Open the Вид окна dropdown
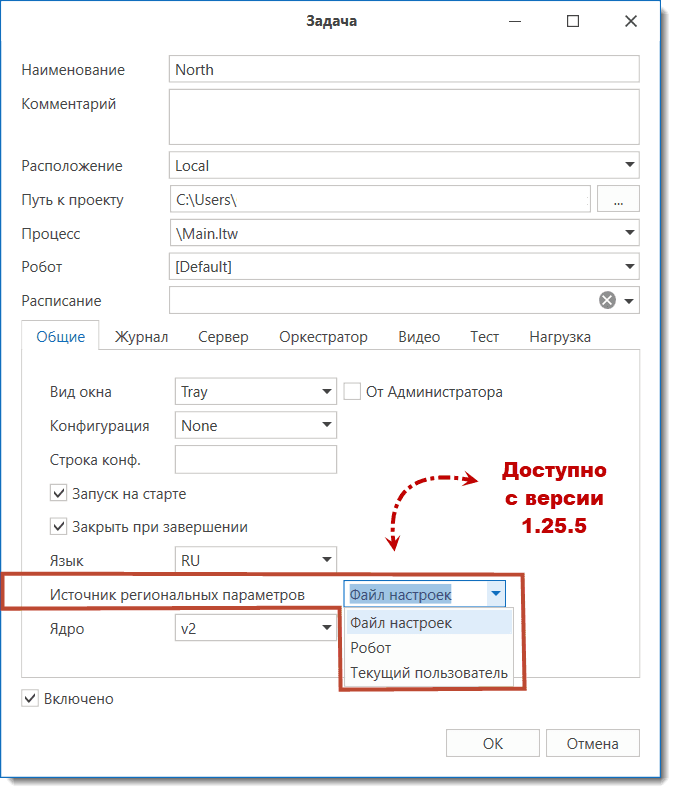This screenshot has width=676, height=793. click(327, 391)
